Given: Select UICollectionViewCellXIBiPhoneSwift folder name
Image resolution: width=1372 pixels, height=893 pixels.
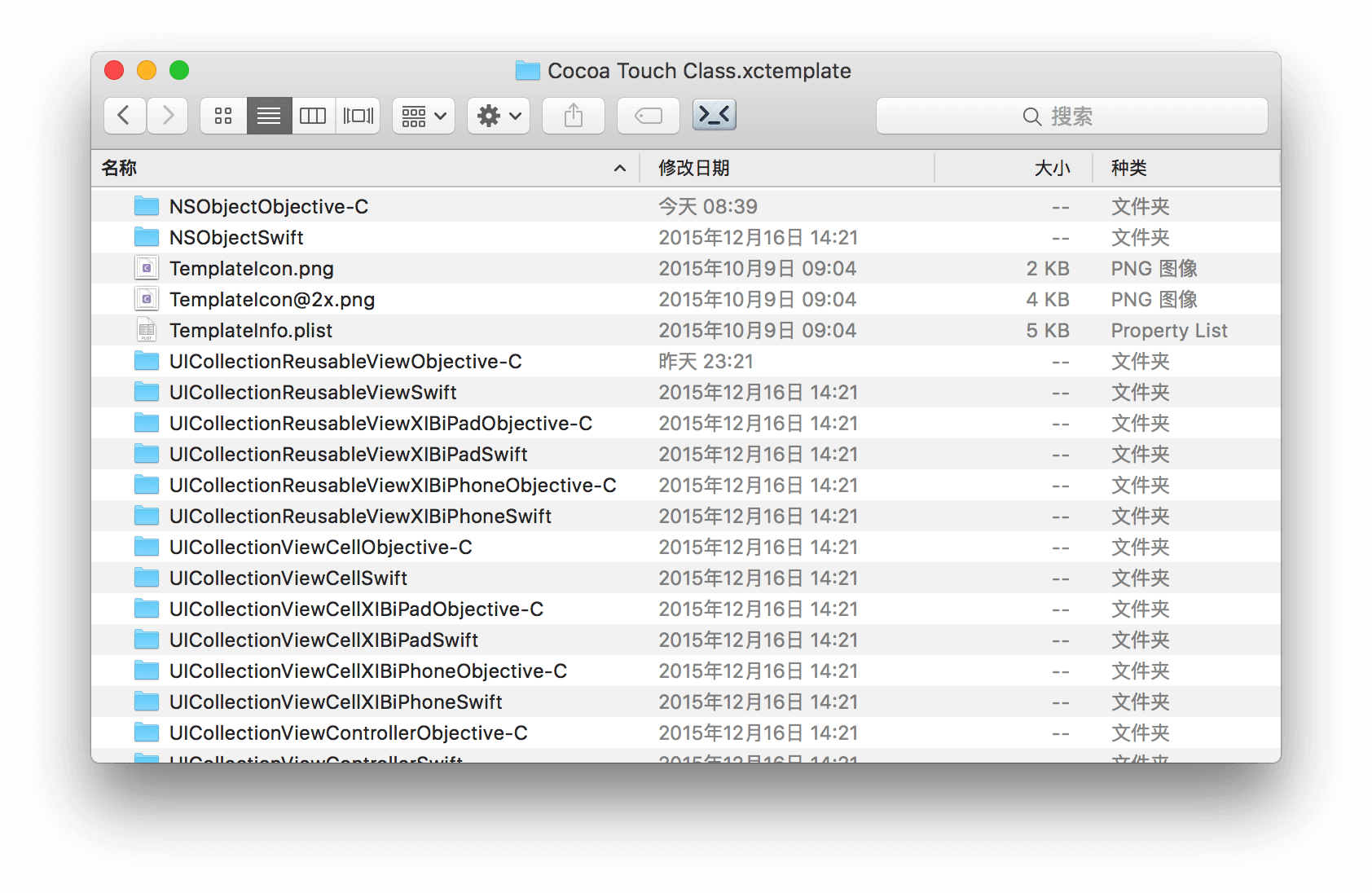Looking at the screenshot, I should tap(336, 702).
